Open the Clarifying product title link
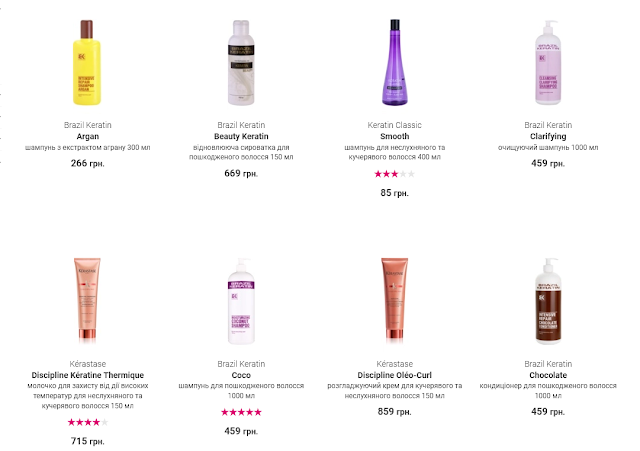Screen dimensions: 640x451 point(548,136)
